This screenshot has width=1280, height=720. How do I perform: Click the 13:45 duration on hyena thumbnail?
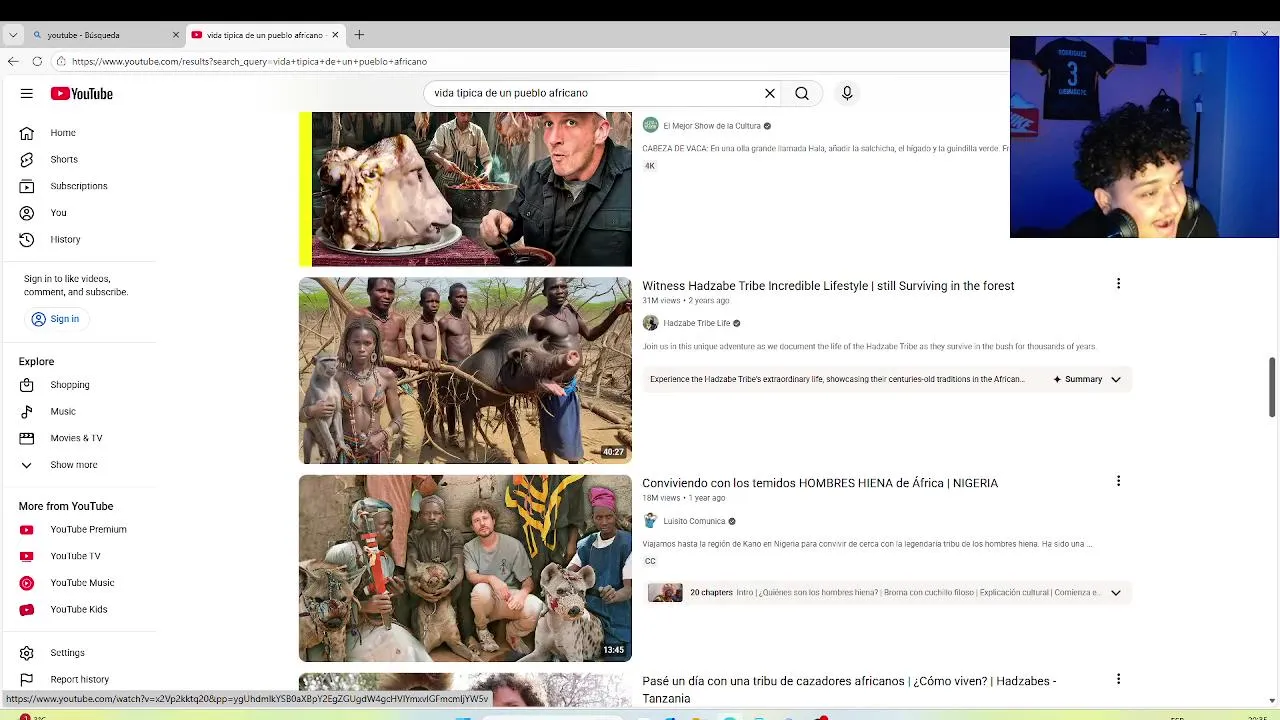tap(613, 650)
